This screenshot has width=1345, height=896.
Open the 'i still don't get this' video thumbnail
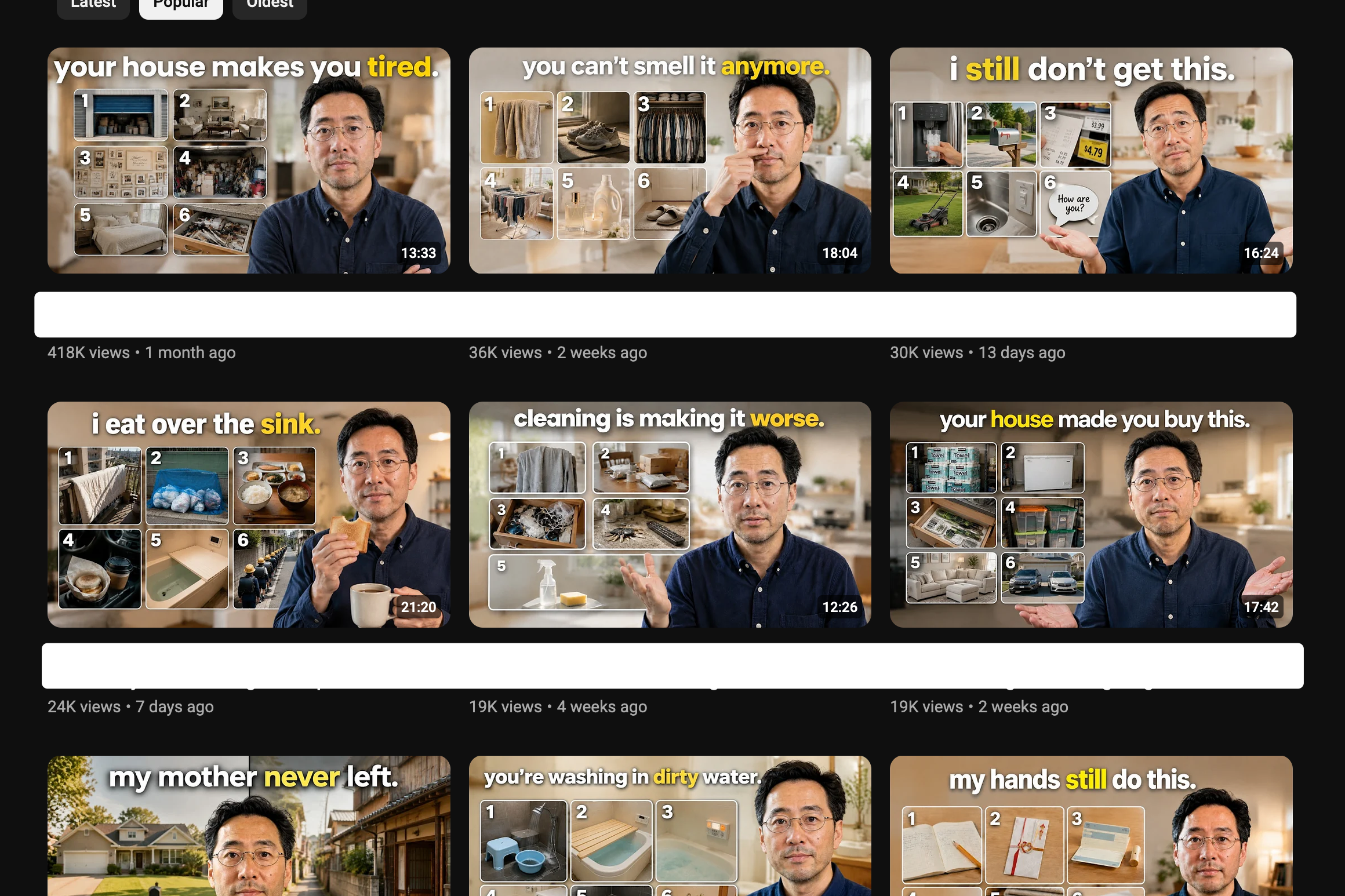(1091, 161)
